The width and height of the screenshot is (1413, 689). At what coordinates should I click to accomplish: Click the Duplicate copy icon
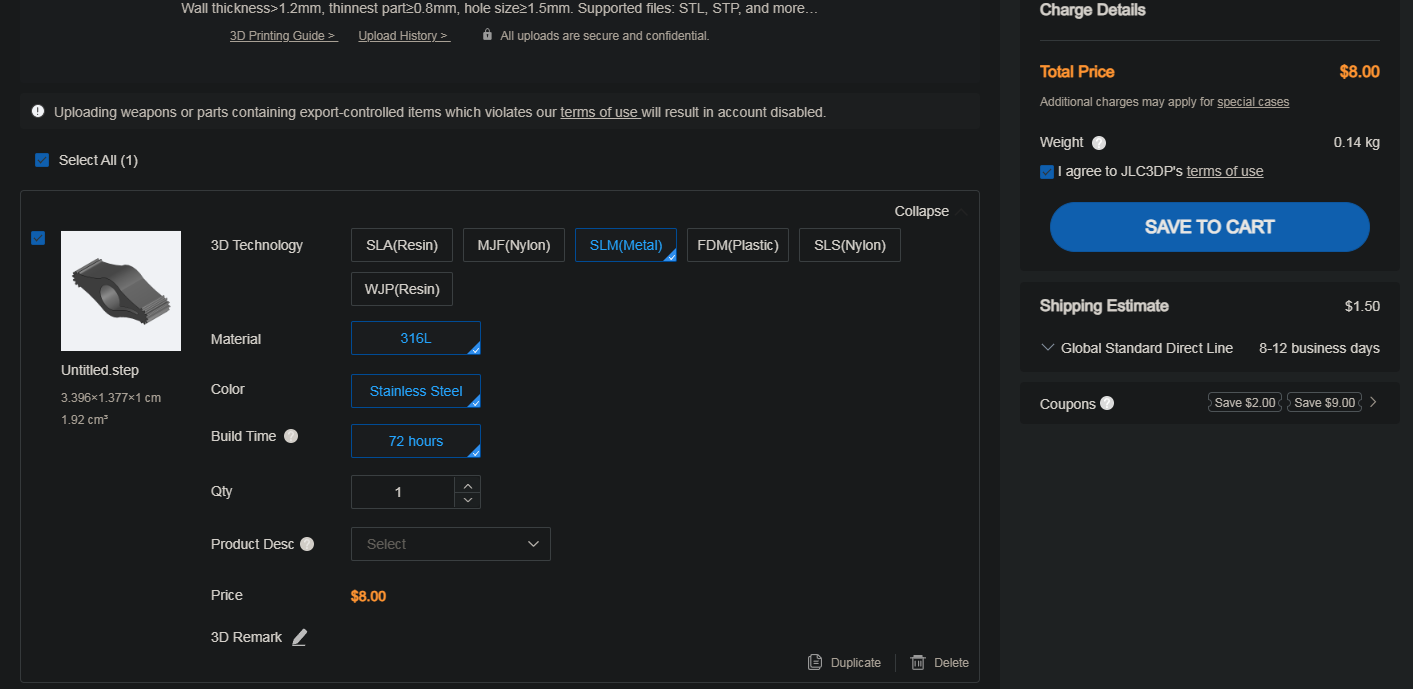[815, 662]
